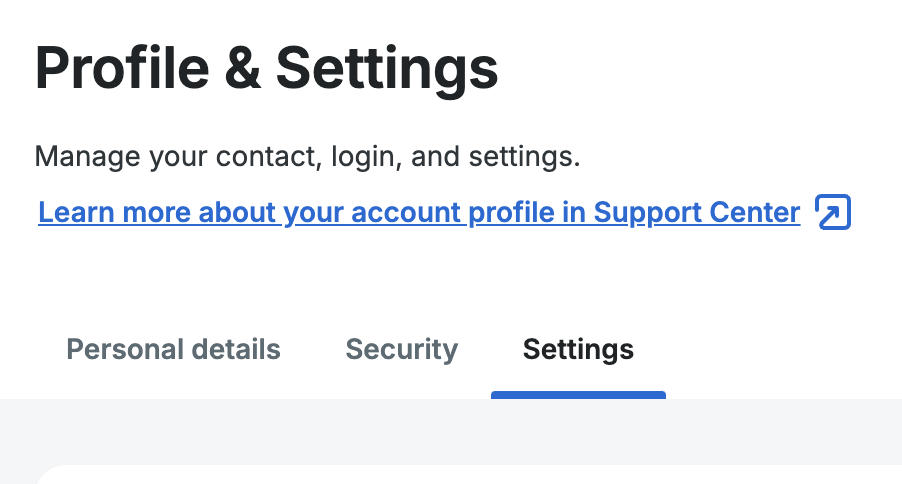902x484 pixels.
Task: Click the external link arrow icon
Action: pos(833,213)
